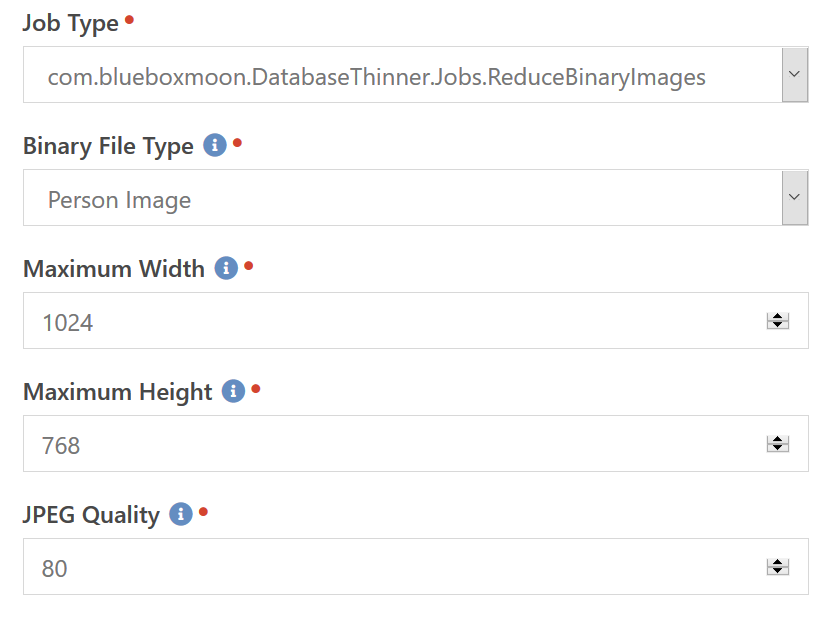Decrease Maximum Width with the down arrow
The image size is (831, 618).
tap(777, 325)
